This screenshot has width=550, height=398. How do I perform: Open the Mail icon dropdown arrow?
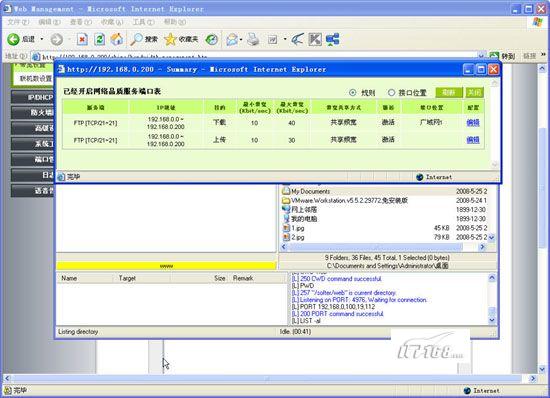[x=241, y=39]
